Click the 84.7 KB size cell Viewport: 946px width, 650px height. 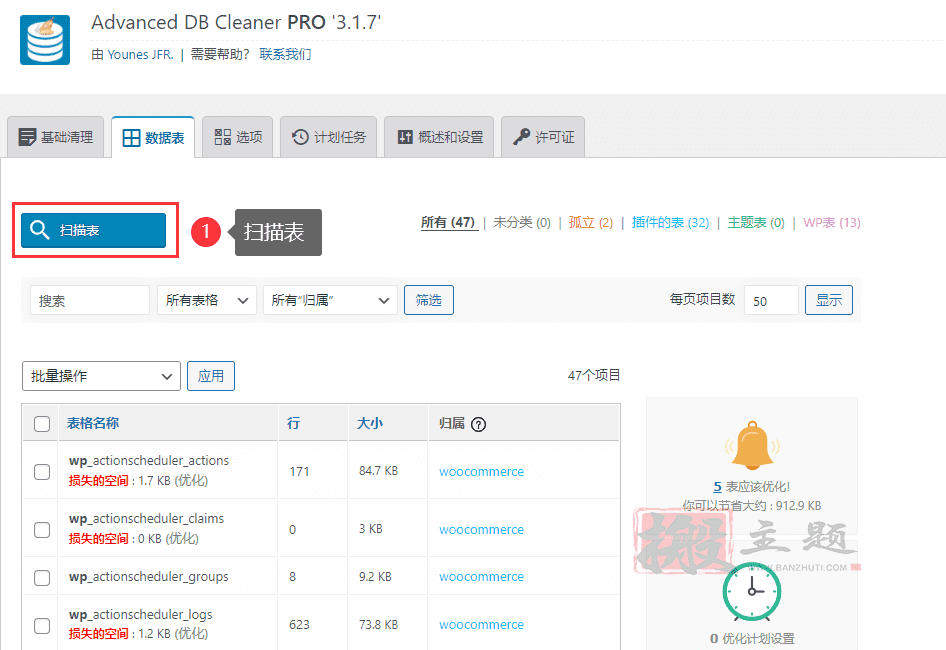point(378,470)
